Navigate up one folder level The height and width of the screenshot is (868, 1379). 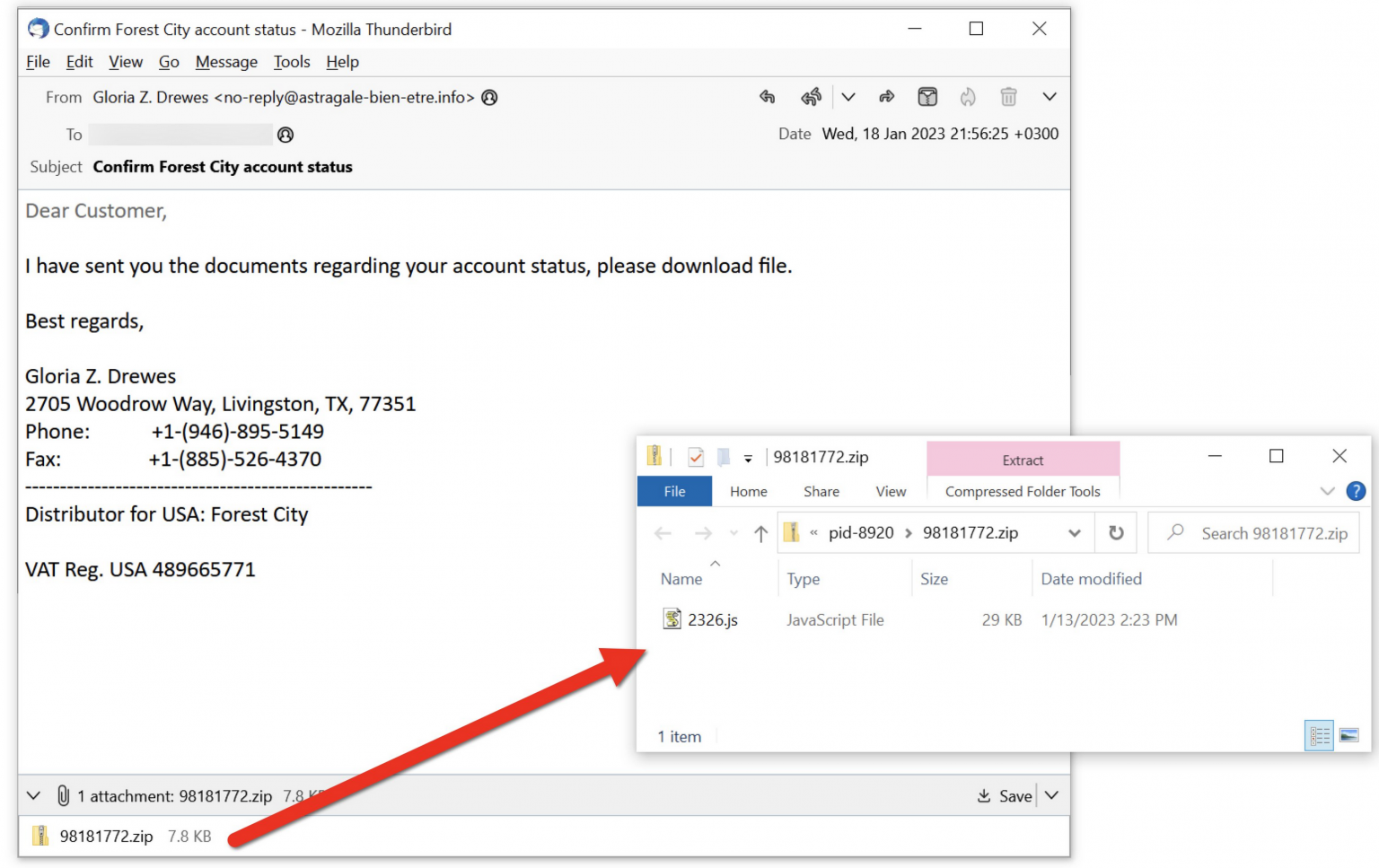tap(760, 532)
